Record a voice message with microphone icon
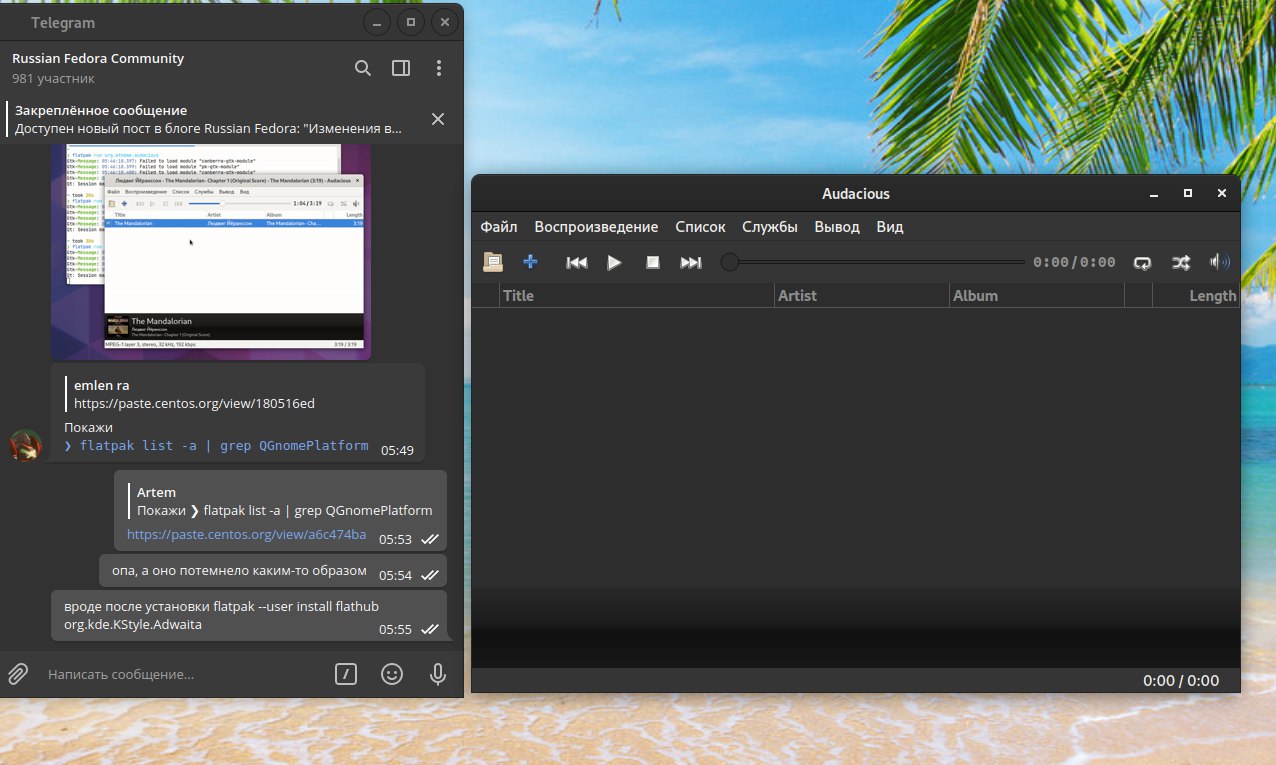Screen dimensions: 1276x765 437,674
